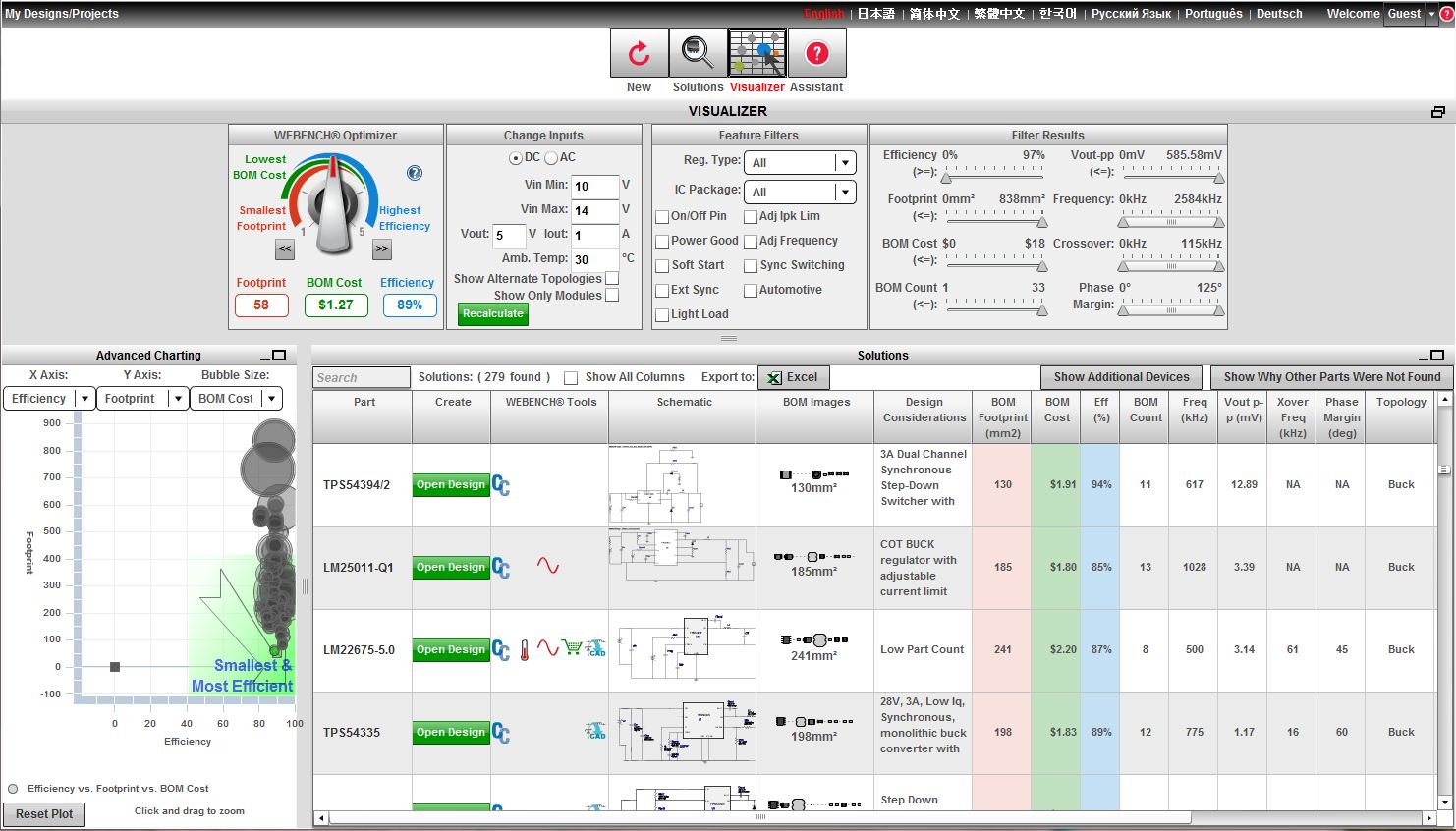
Task: Open the IC Package dropdown
Action: (x=800, y=193)
